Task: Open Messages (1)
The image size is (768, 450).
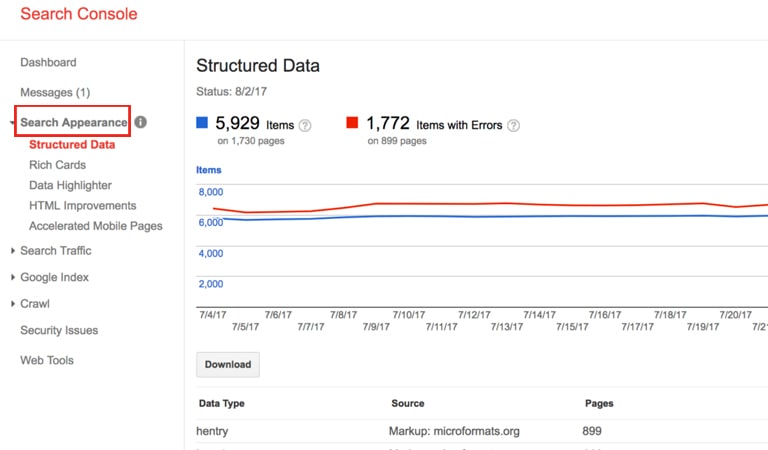Action: pyautogui.click(x=55, y=92)
